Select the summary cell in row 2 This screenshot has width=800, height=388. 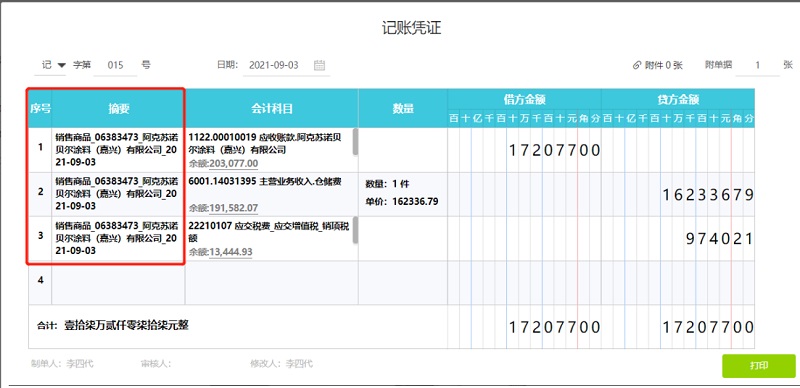point(118,194)
